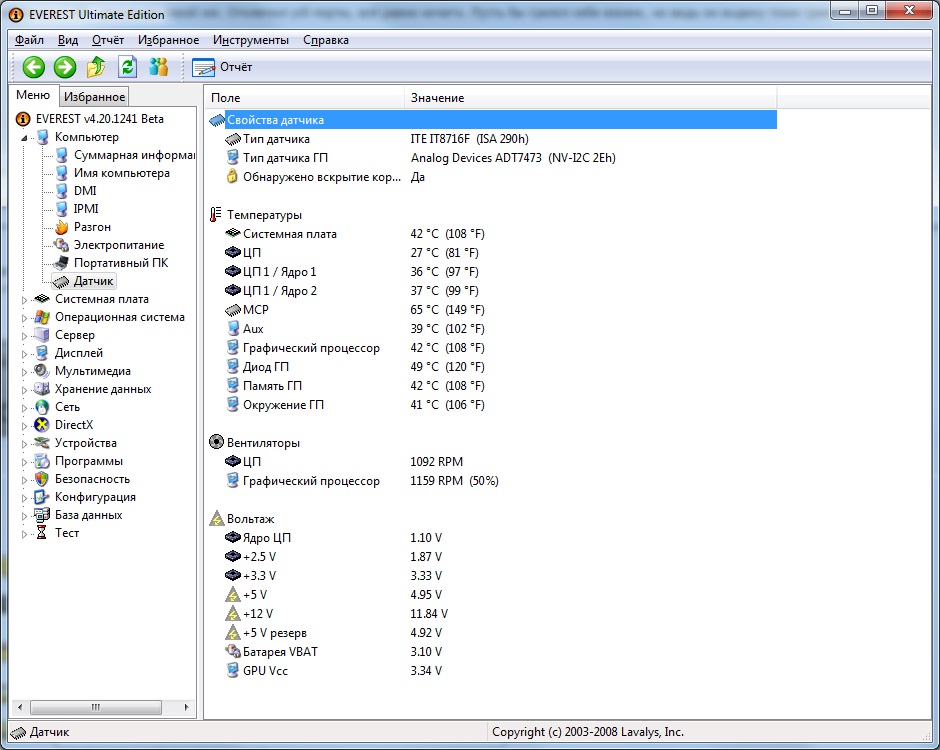
Task: Open the Избранное menu in the menu bar
Action: coord(168,40)
